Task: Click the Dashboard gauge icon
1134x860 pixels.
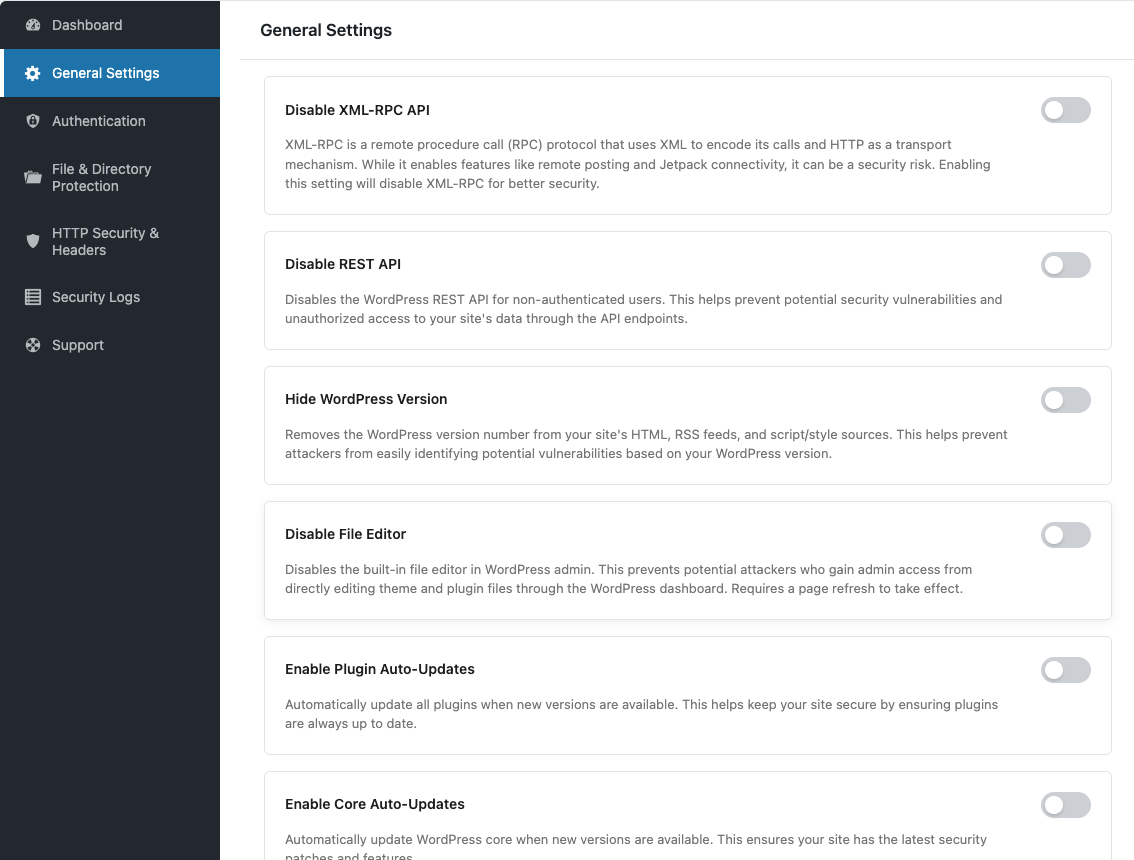Action: (33, 25)
